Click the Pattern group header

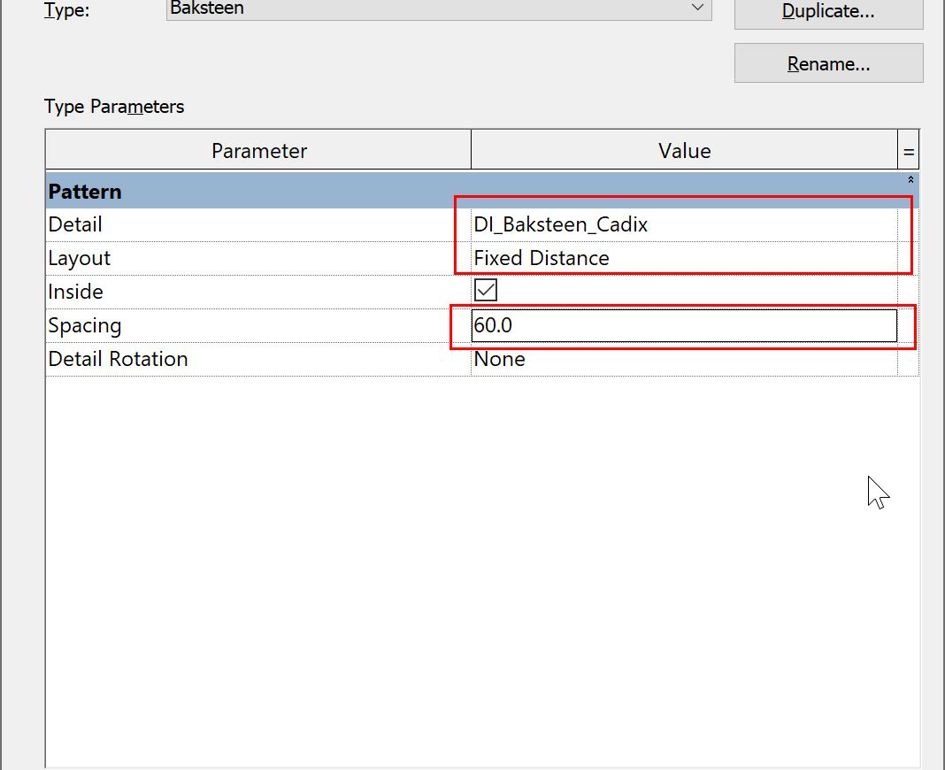[482, 192]
